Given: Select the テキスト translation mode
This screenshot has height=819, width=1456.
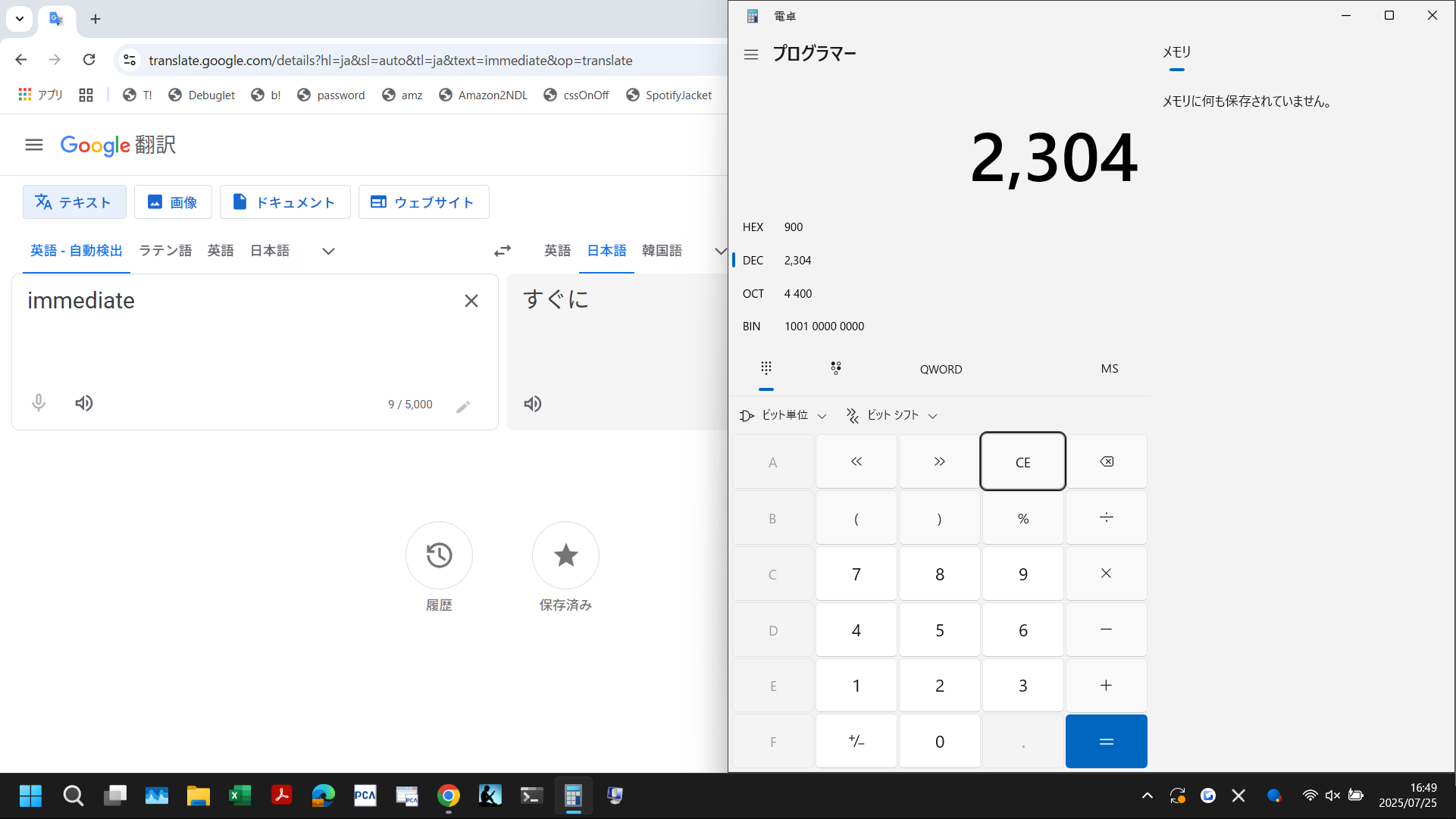Looking at the screenshot, I should [x=74, y=202].
